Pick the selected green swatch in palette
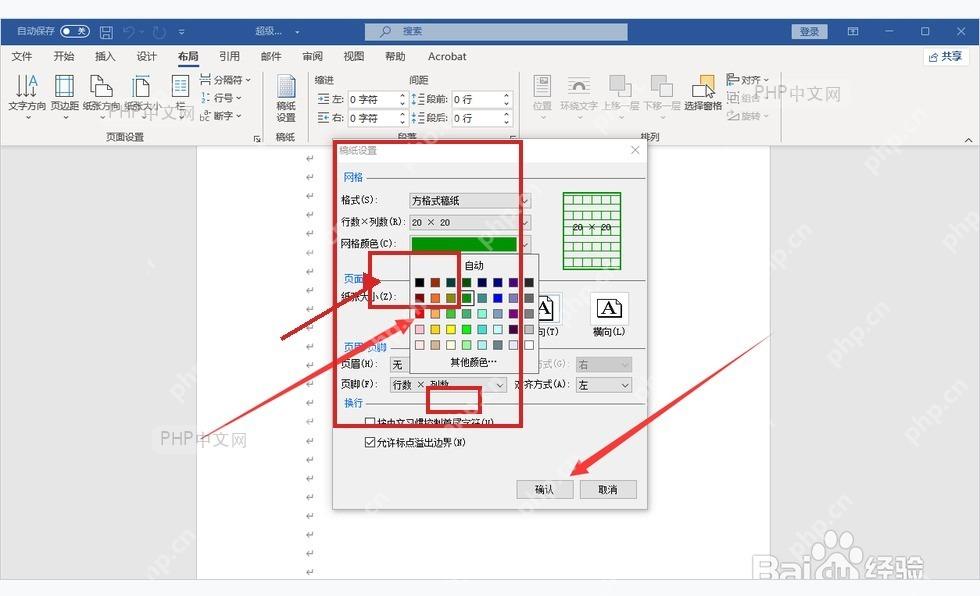 tap(466, 298)
